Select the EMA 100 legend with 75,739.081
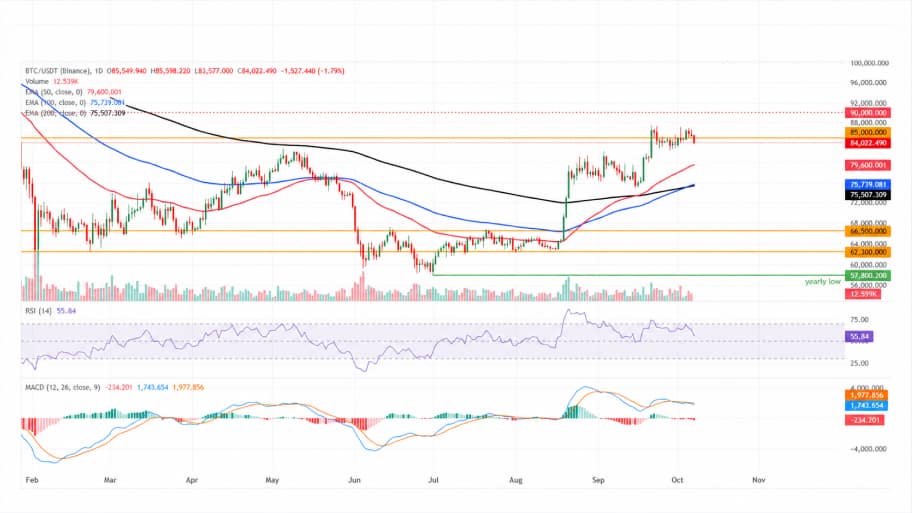 [x=74, y=102]
